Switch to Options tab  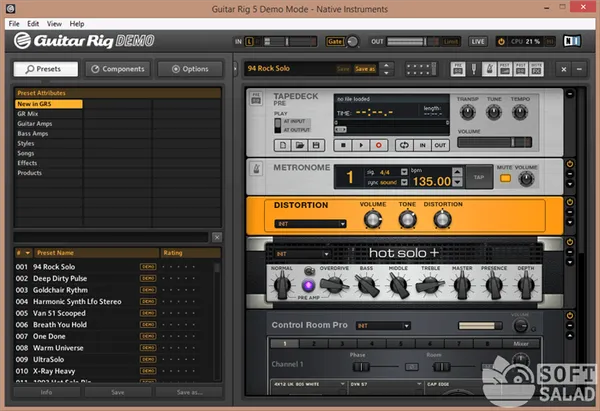tap(190, 69)
